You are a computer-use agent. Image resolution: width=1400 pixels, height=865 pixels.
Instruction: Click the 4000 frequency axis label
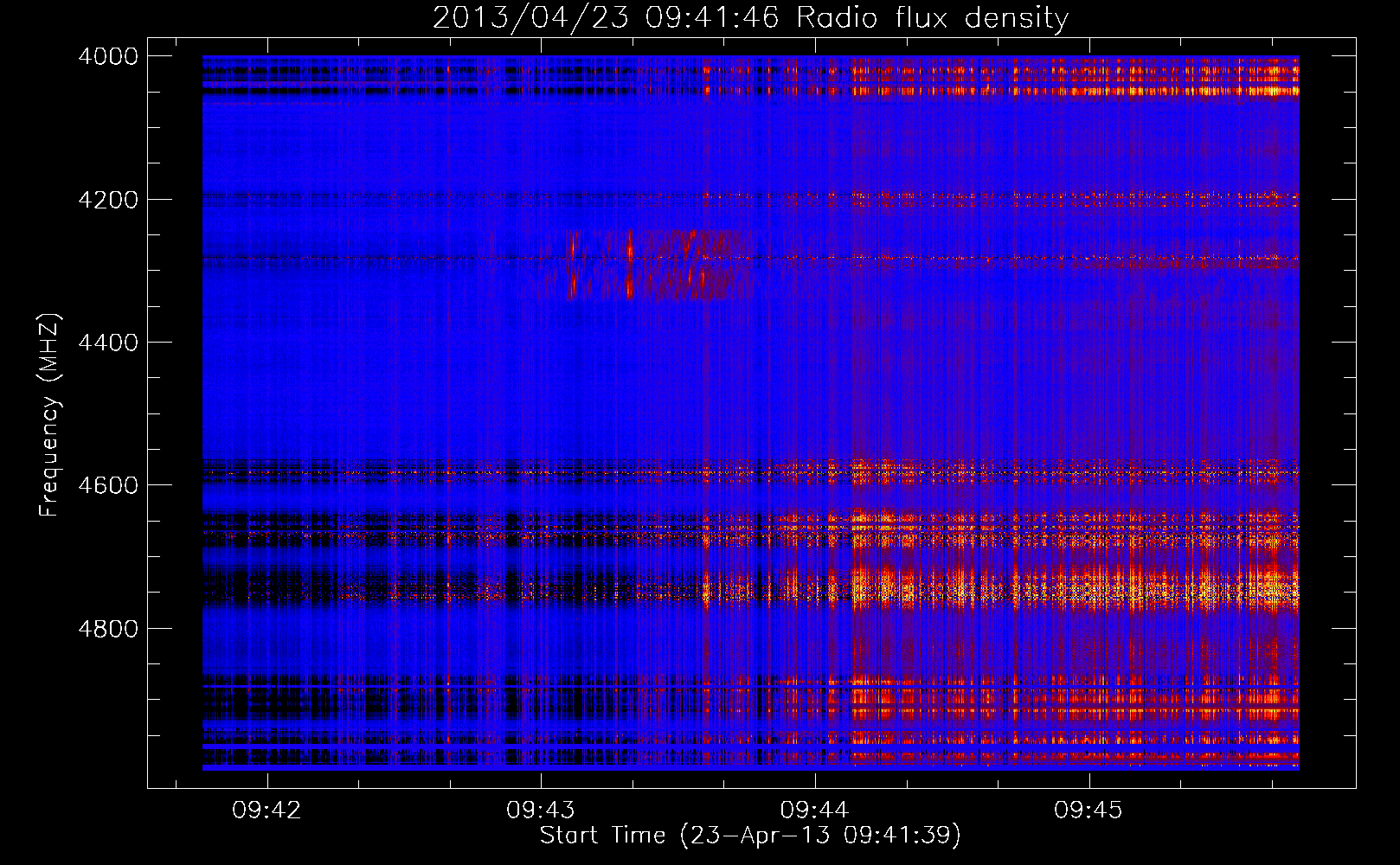pos(108,56)
